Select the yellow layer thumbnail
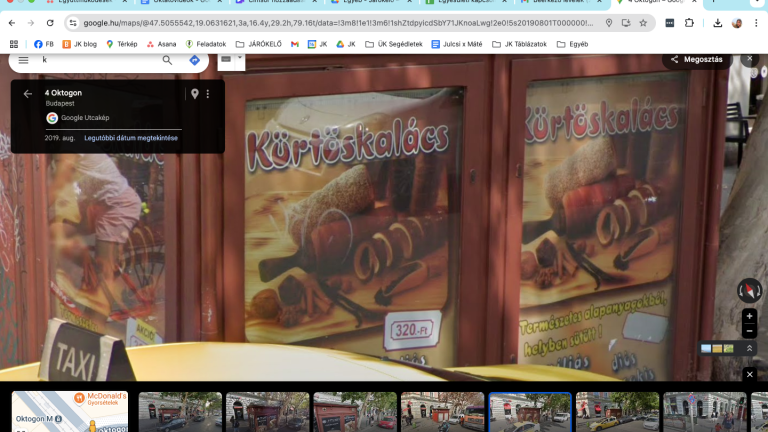Screen dimensions: 768x432 pos(717,348)
